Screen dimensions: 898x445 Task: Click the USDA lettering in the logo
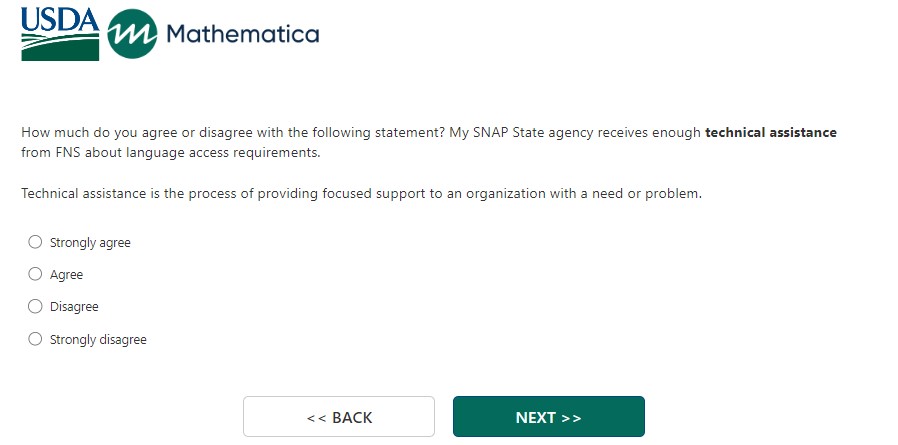(x=59, y=19)
